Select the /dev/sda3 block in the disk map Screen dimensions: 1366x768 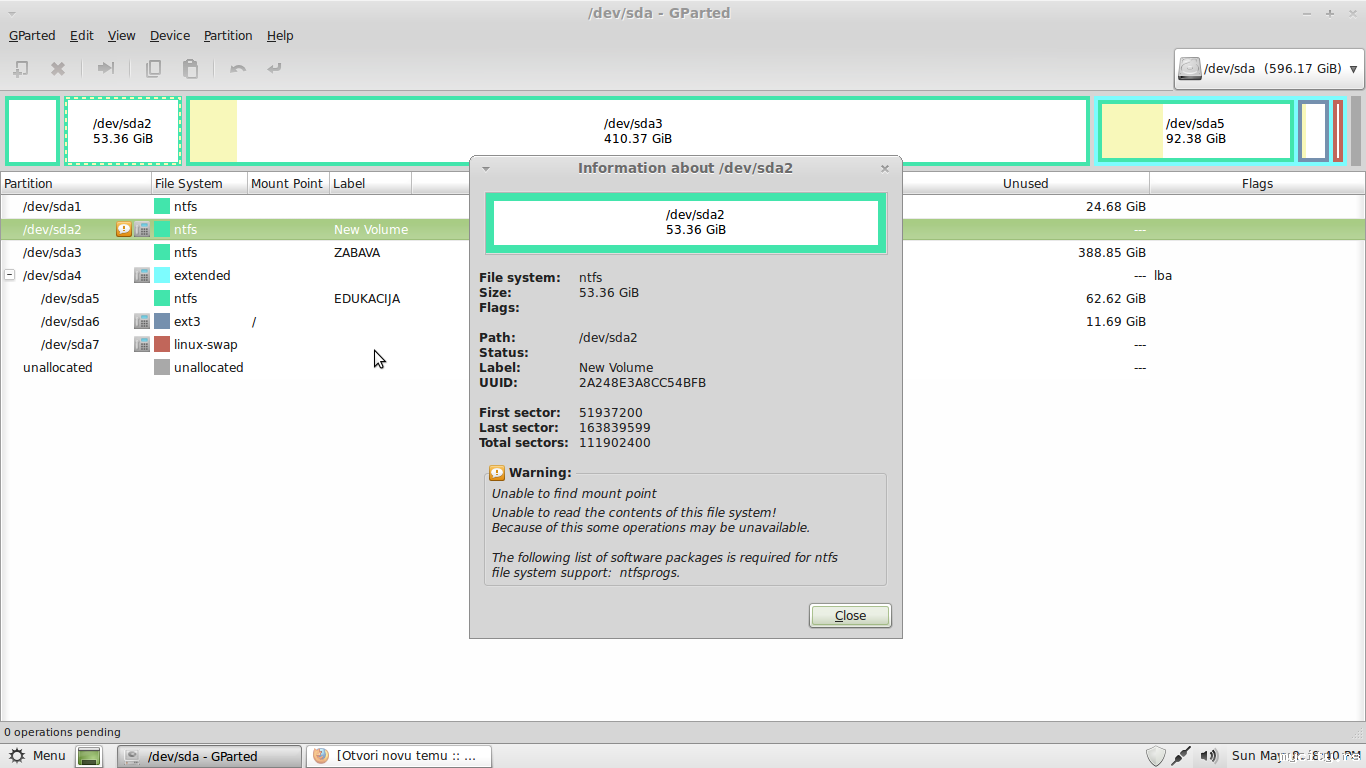[x=637, y=131]
